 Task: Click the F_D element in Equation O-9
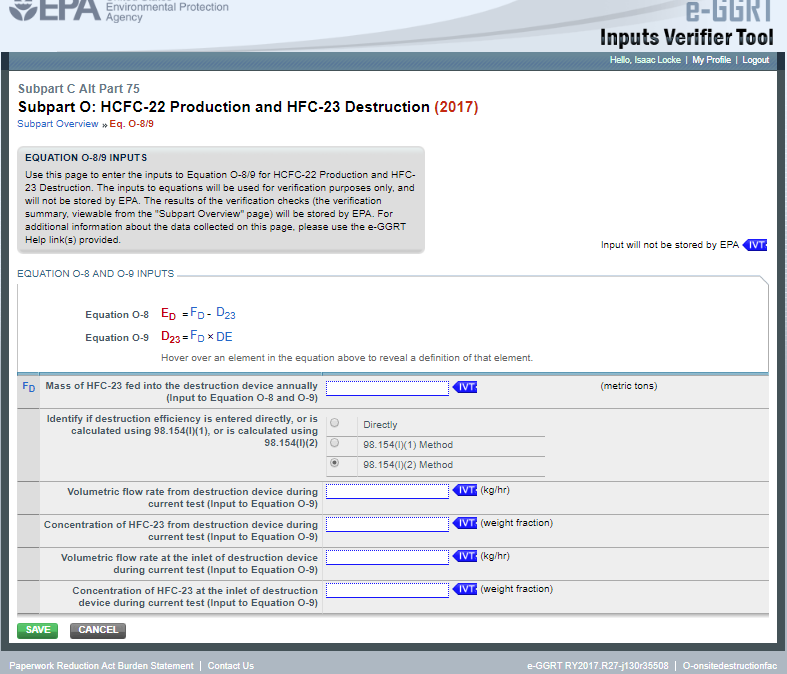tap(197, 337)
